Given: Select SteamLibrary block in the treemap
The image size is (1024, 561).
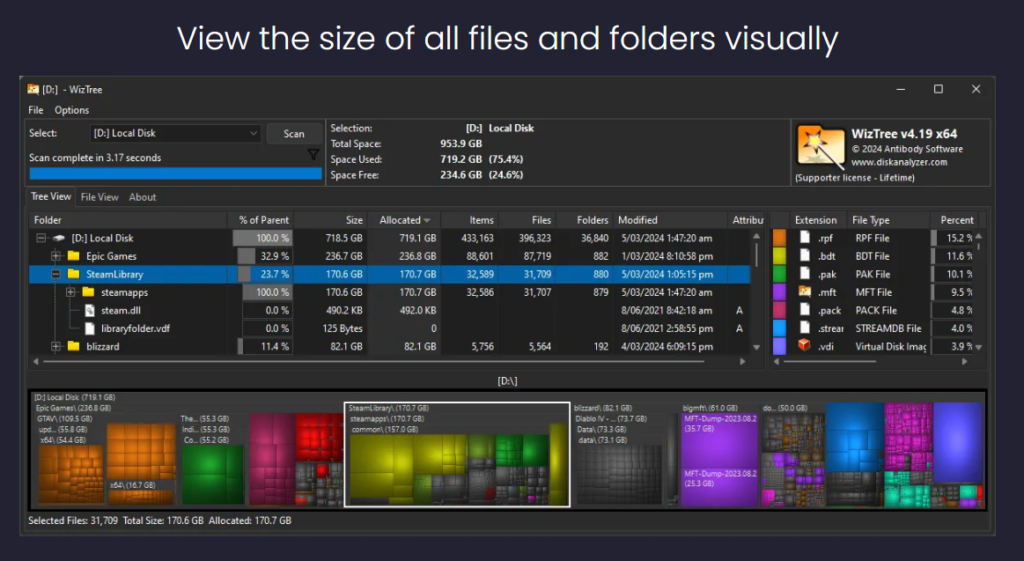Looking at the screenshot, I should [457, 455].
